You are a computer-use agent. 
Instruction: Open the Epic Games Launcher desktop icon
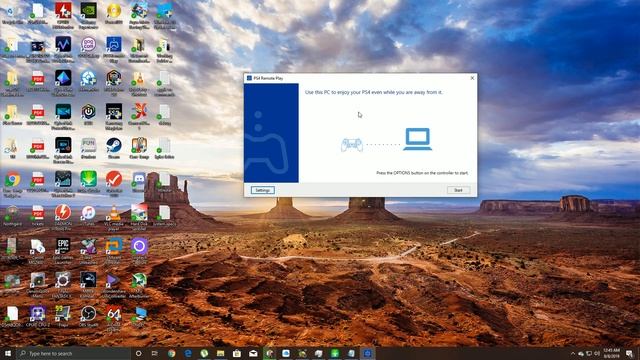point(63,251)
